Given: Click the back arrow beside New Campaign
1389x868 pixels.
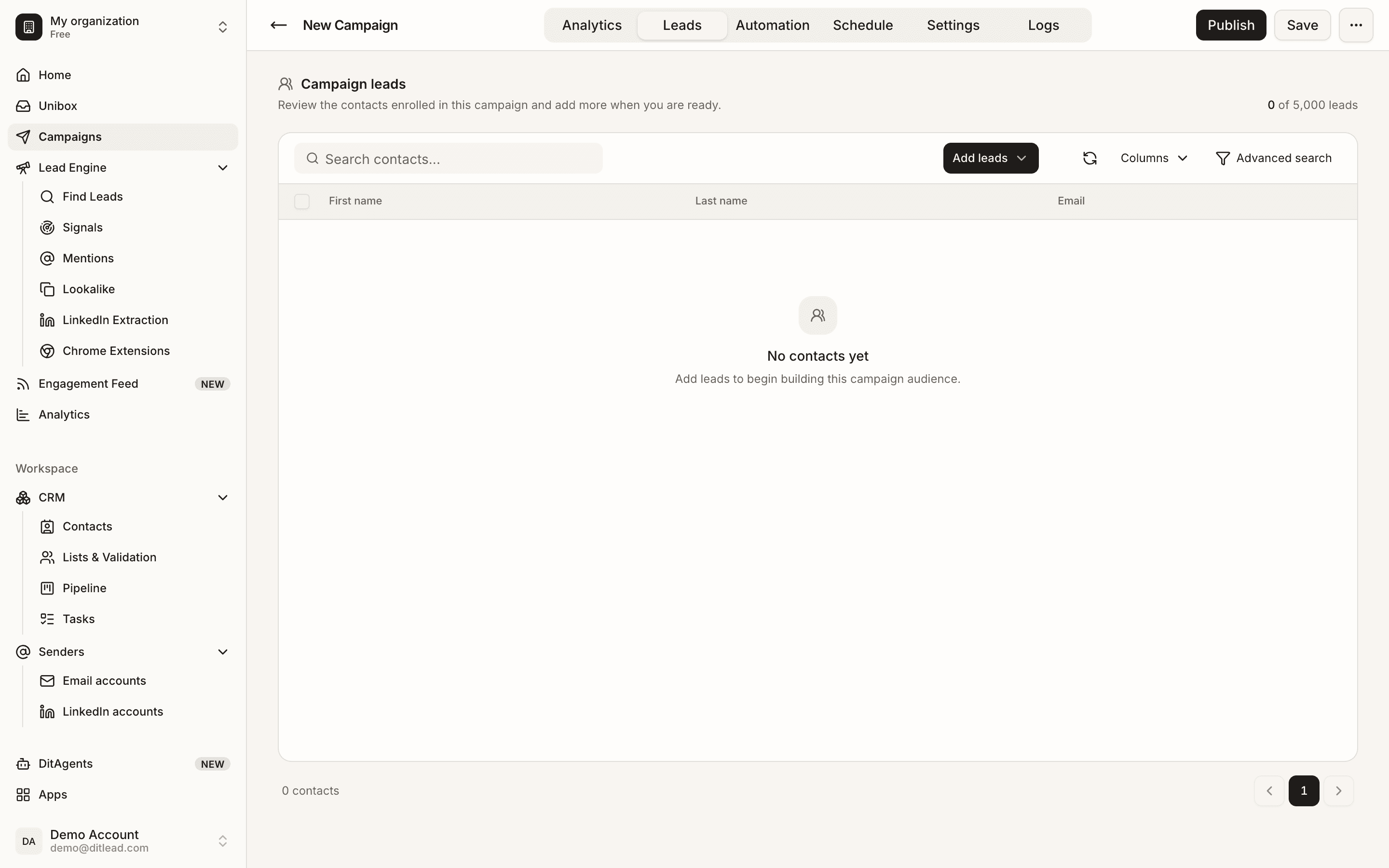Looking at the screenshot, I should [278, 25].
